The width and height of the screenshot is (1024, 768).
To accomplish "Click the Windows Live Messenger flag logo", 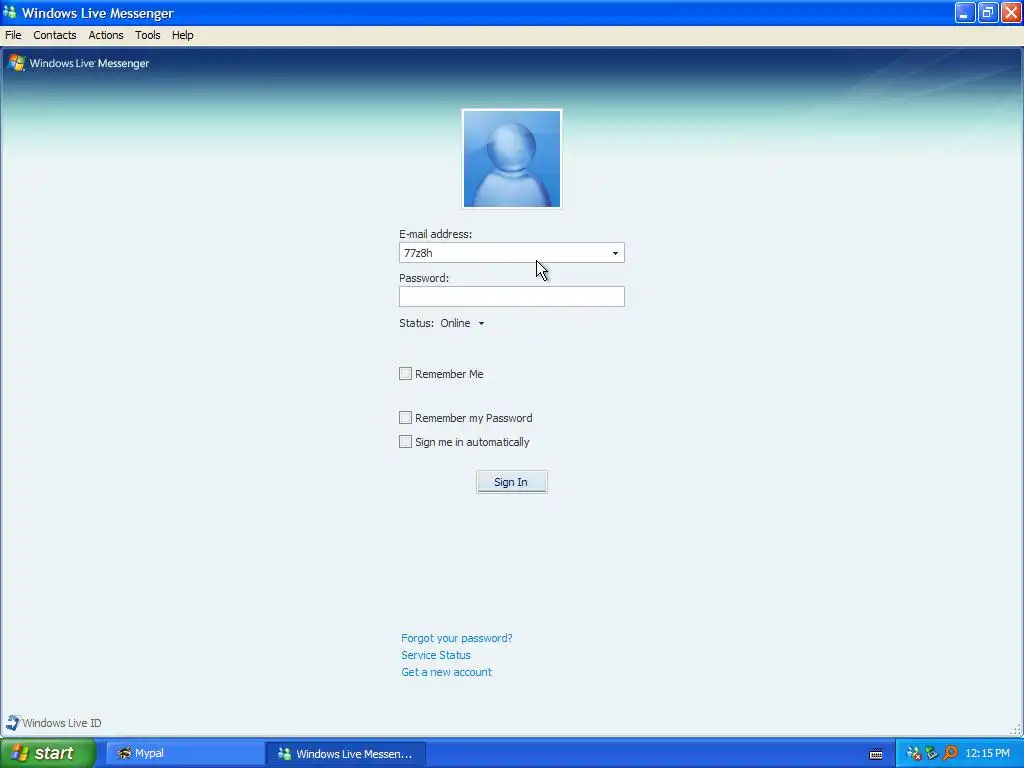I will tap(16, 63).
